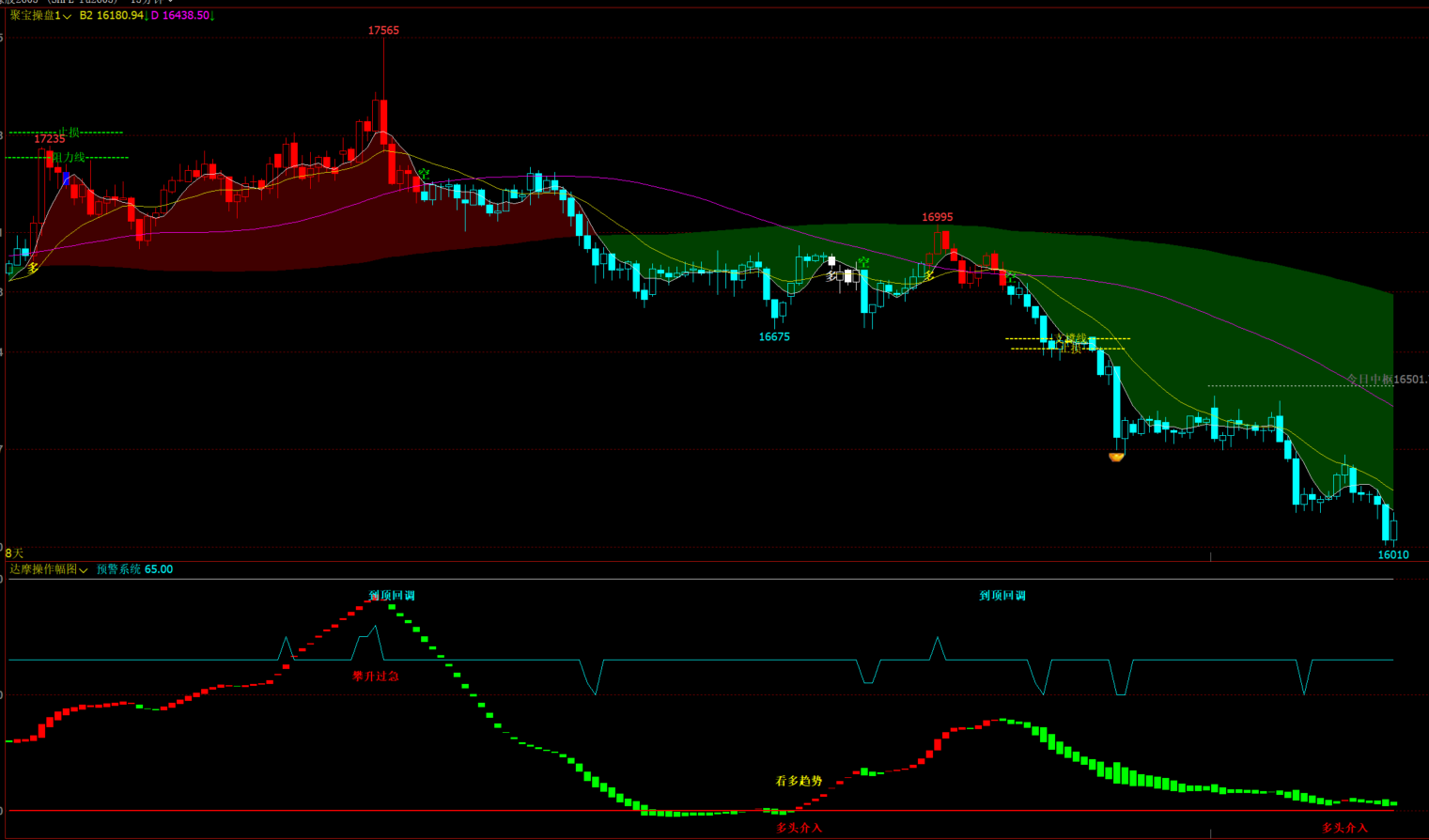The height and width of the screenshot is (840, 1429).
Task: Select the green 阻力线 resistance line label
Action: coord(69,157)
